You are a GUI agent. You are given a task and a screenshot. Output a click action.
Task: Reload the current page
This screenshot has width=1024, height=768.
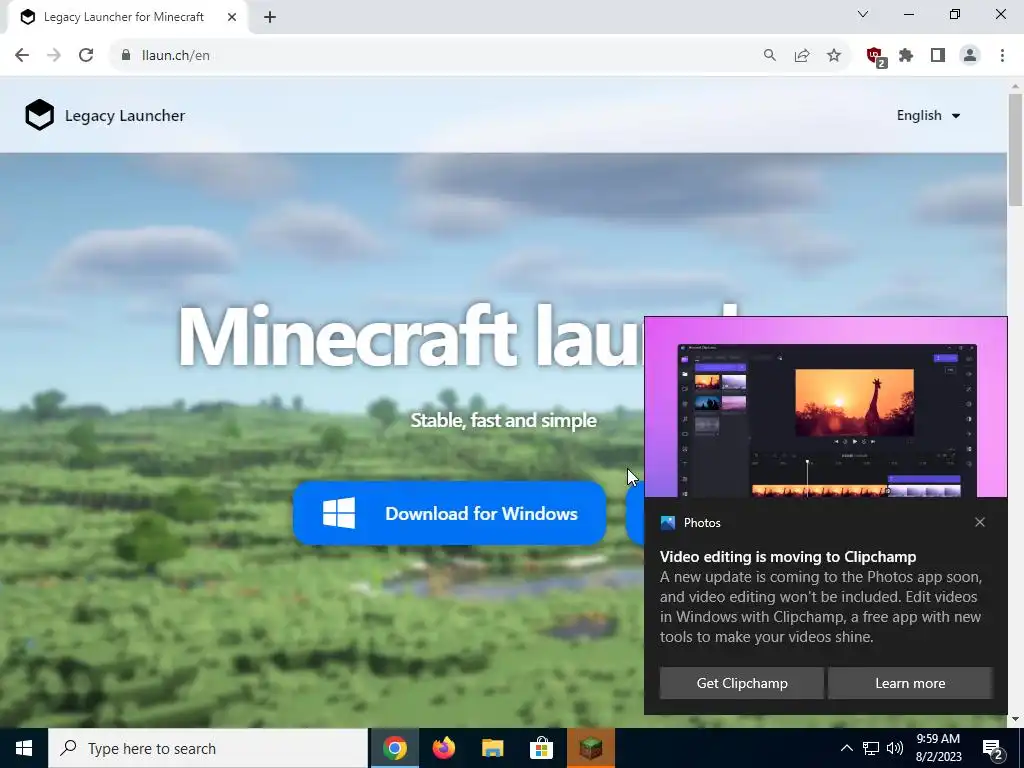pos(86,55)
